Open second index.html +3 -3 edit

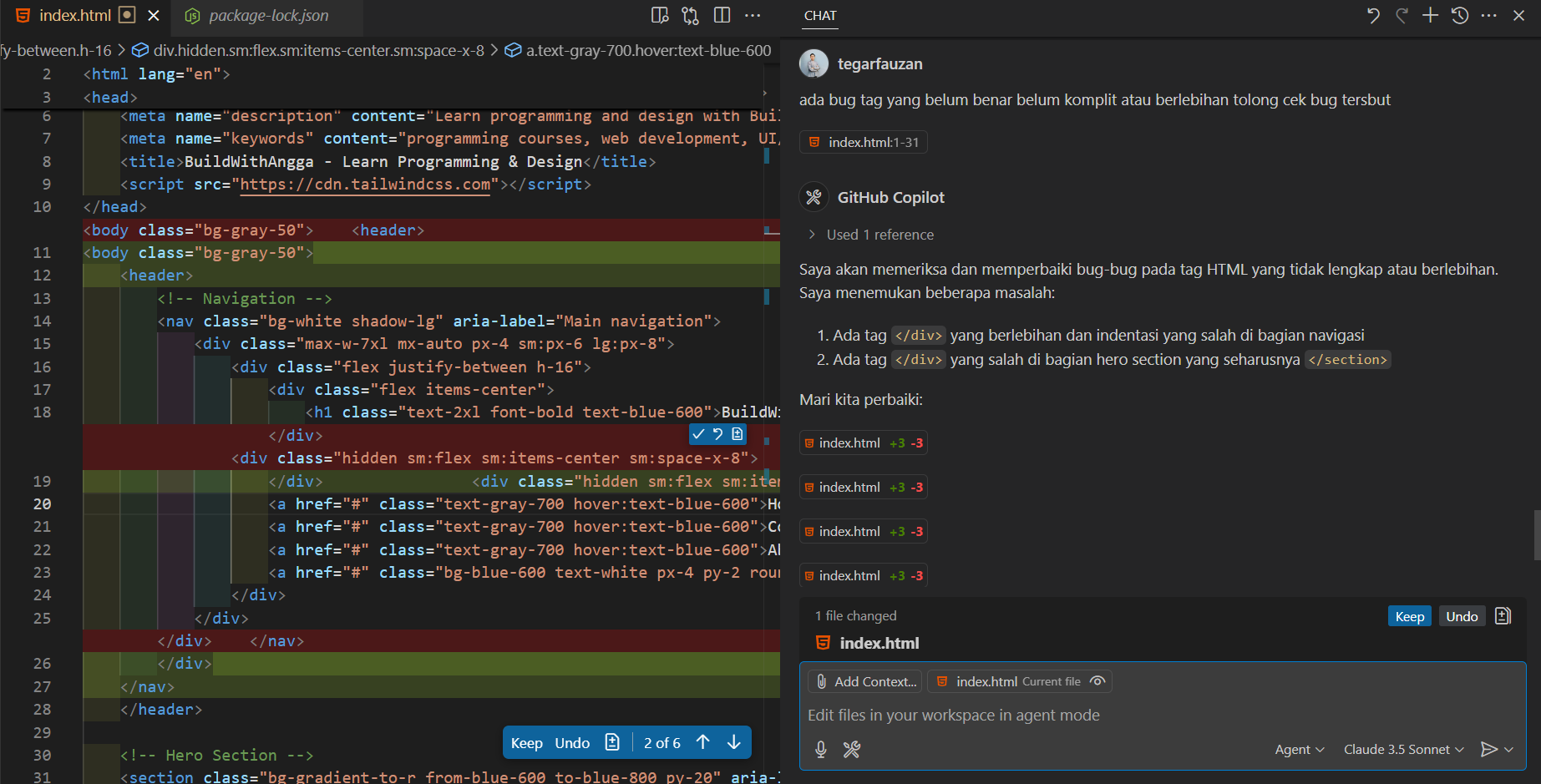(864, 487)
